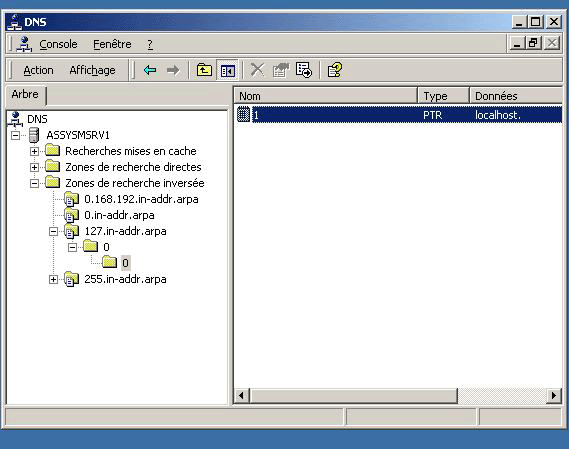Collapse Zones de recherche inversée node
Screen dimensions: 569x449
(34, 183)
